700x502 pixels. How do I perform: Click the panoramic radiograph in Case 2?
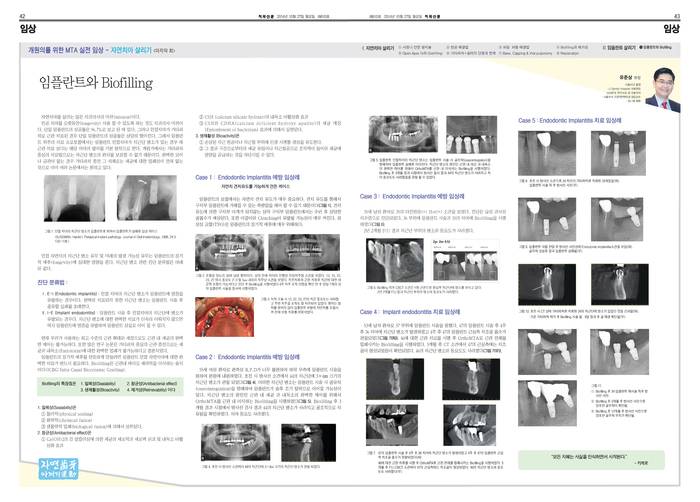coord(236,443)
